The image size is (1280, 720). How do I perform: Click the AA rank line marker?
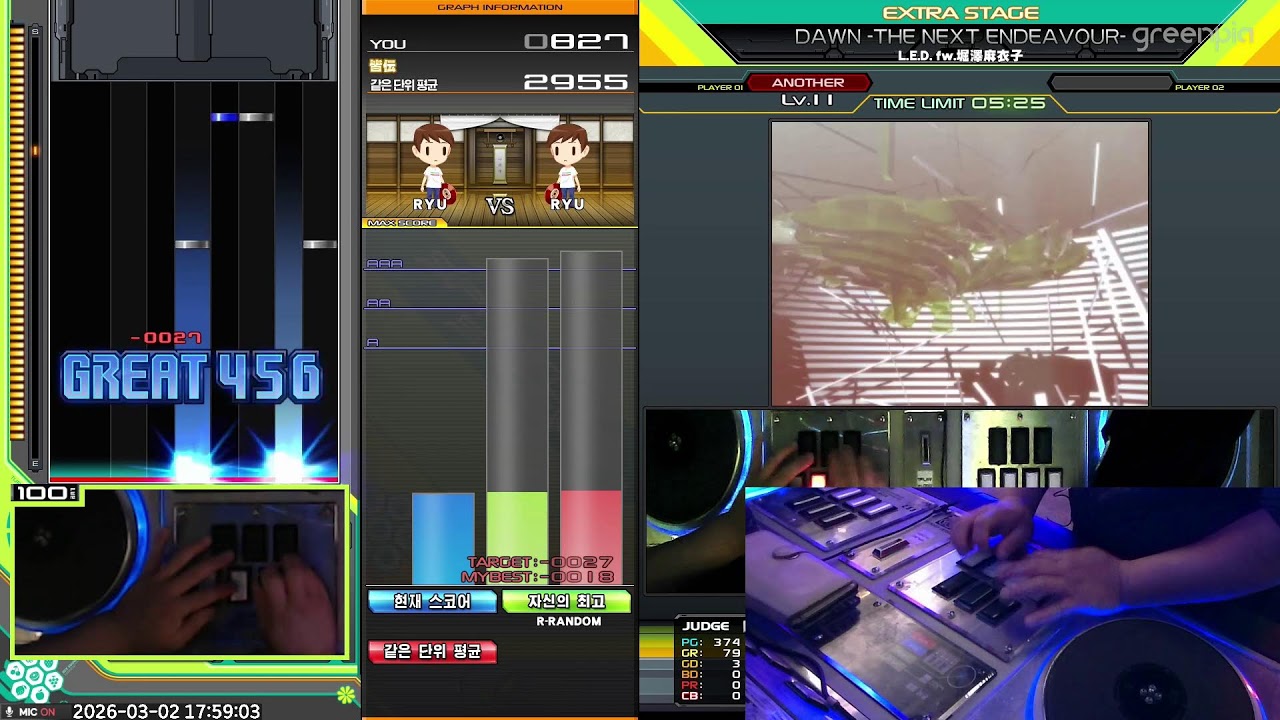click(x=378, y=303)
